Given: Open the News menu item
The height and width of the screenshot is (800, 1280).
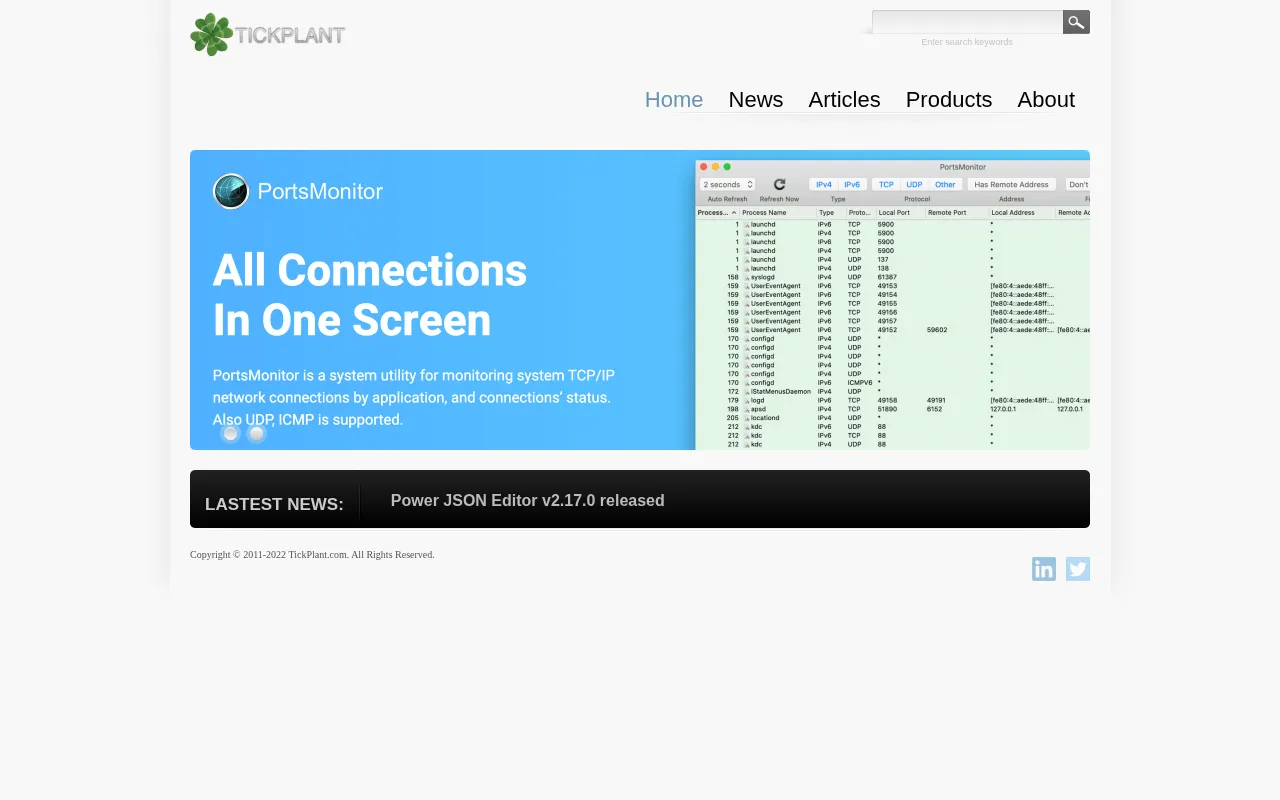Looking at the screenshot, I should click(x=756, y=100).
